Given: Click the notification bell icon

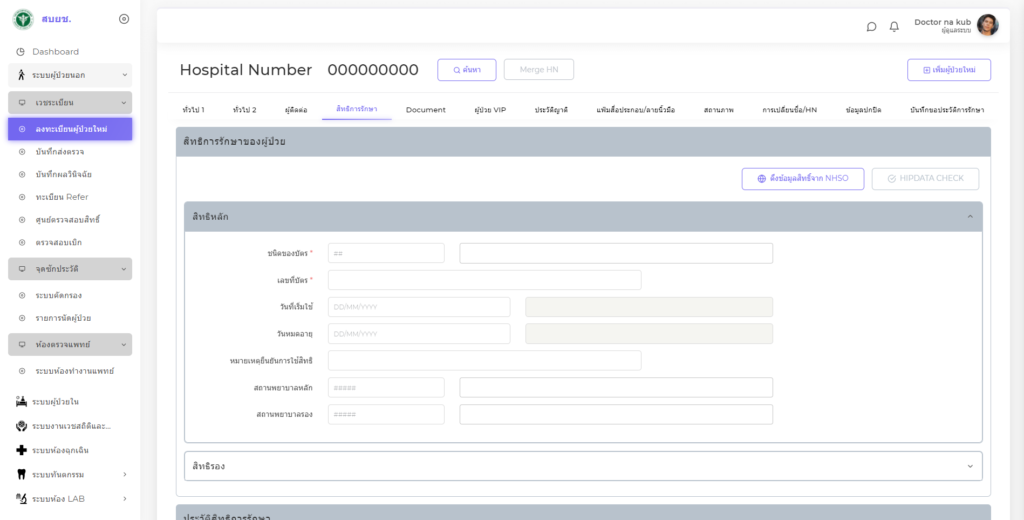Looking at the screenshot, I should 894,26.
